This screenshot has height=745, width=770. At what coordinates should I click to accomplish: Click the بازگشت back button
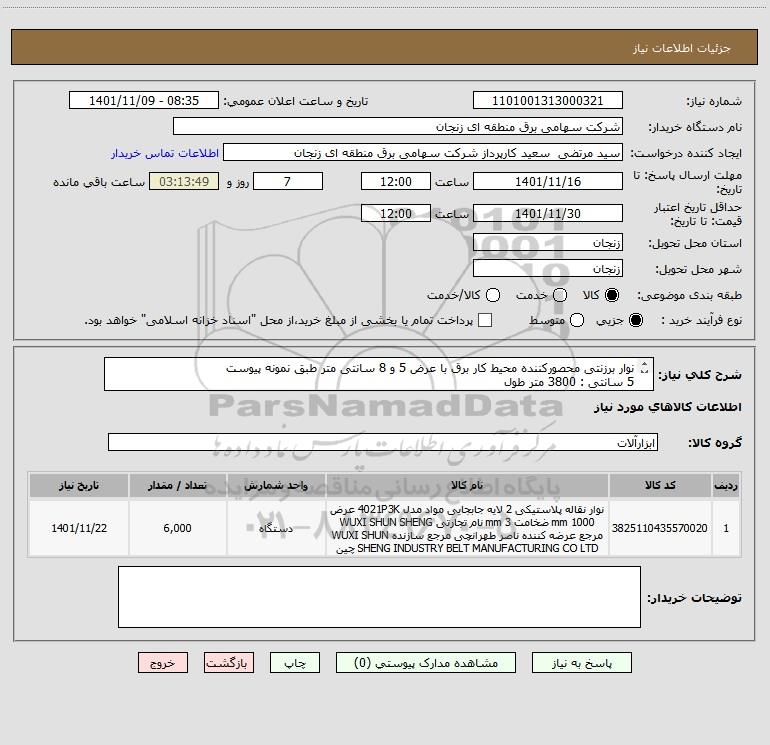click(229, 663)
